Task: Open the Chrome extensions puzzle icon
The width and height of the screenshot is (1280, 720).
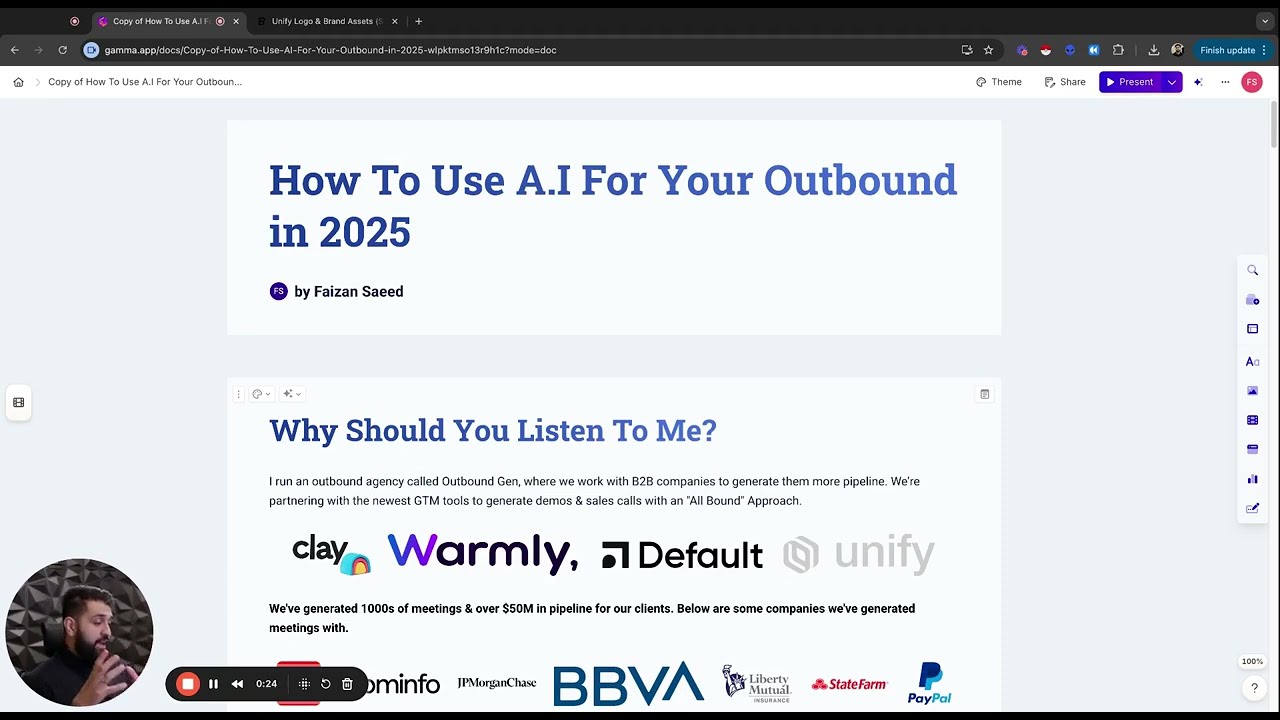Action: 1118,50
